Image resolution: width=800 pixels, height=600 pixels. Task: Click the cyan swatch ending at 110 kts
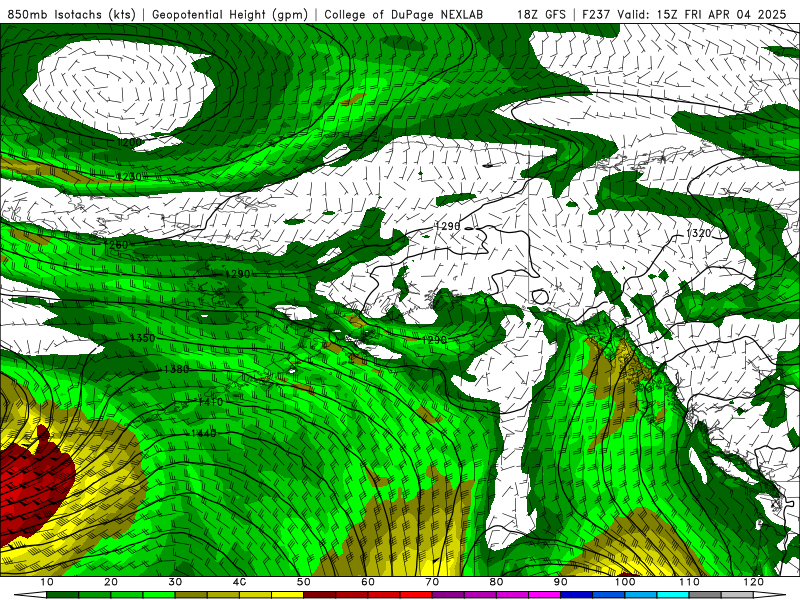click(673, 595)
